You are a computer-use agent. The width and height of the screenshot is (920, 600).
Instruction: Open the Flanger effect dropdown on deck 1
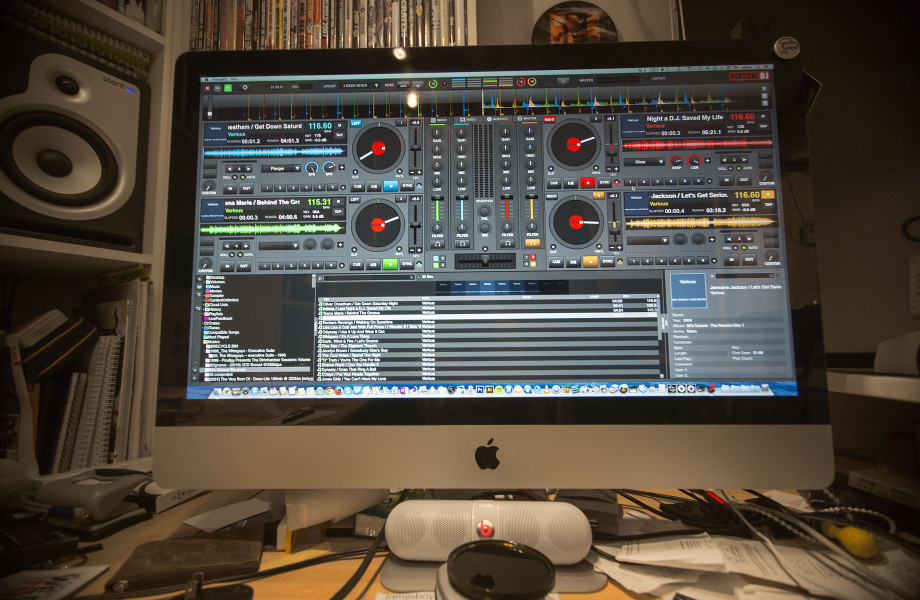(280, 168)
